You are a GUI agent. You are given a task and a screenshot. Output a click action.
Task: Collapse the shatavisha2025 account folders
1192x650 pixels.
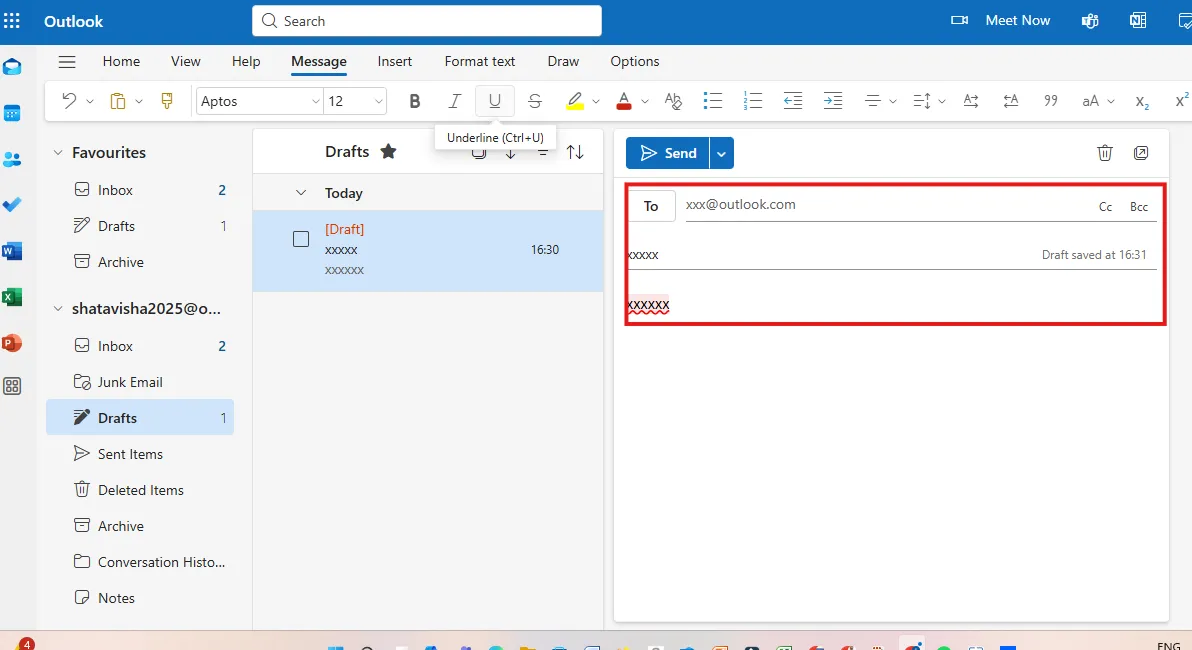[58, 309]
